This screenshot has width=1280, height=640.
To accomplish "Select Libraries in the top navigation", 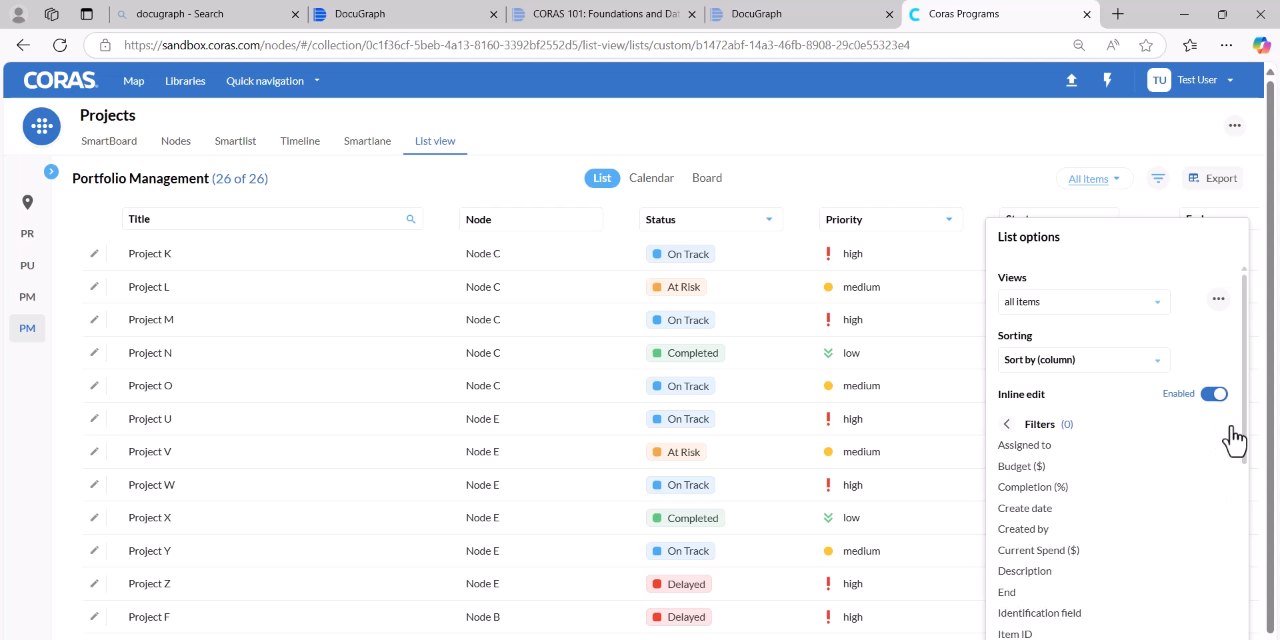I will coord(185,81).
